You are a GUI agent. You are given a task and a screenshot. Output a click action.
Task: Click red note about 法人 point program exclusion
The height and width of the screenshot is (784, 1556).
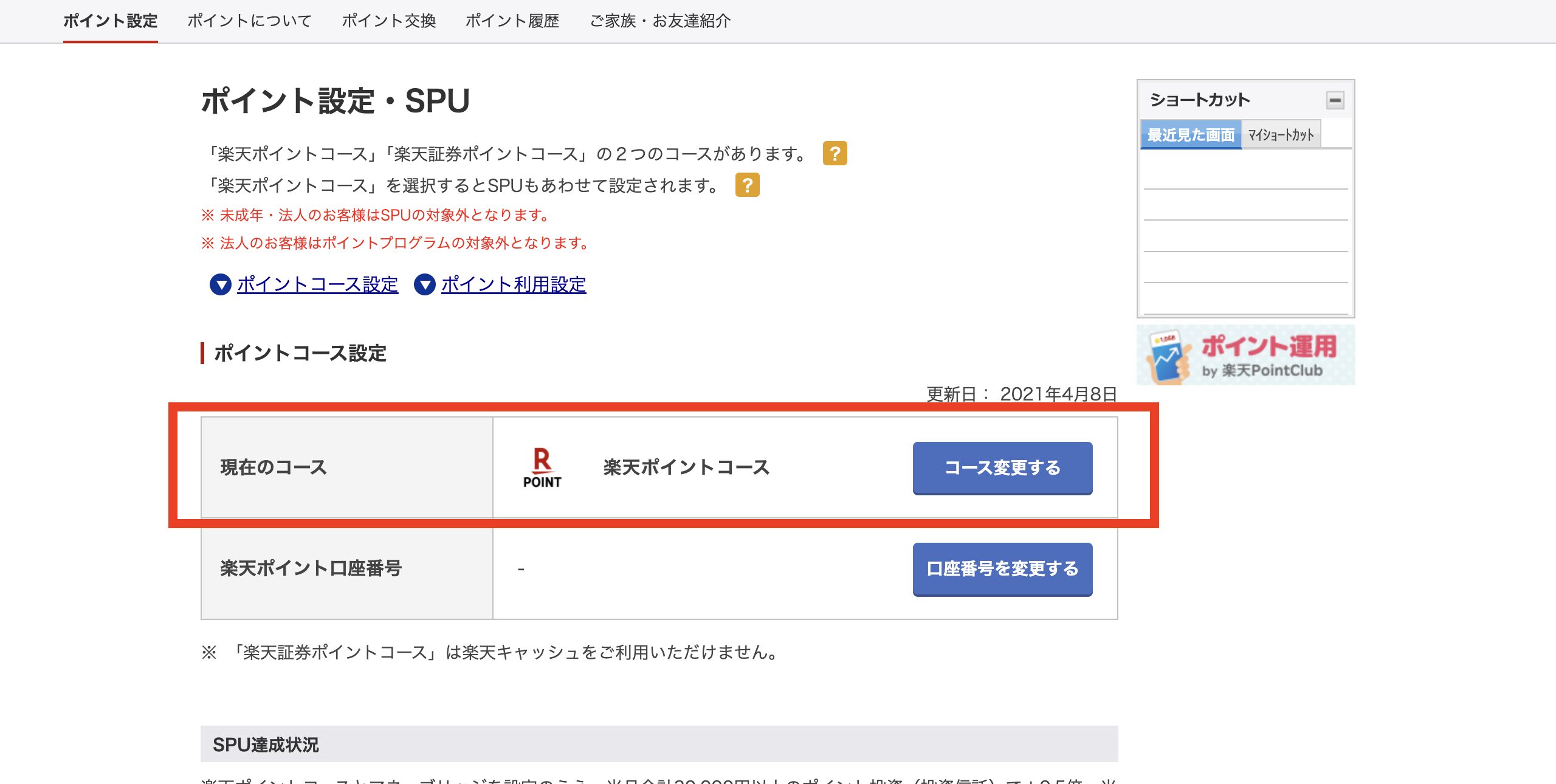(397, 243)
